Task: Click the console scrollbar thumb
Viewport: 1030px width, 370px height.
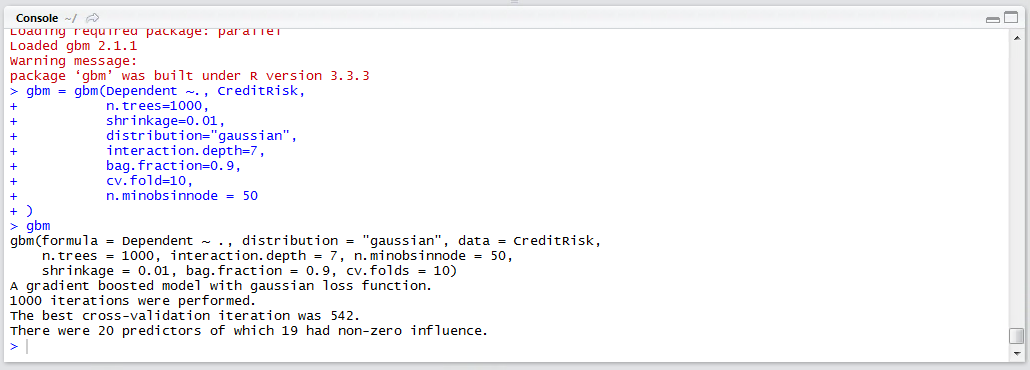Action: 1016,336
